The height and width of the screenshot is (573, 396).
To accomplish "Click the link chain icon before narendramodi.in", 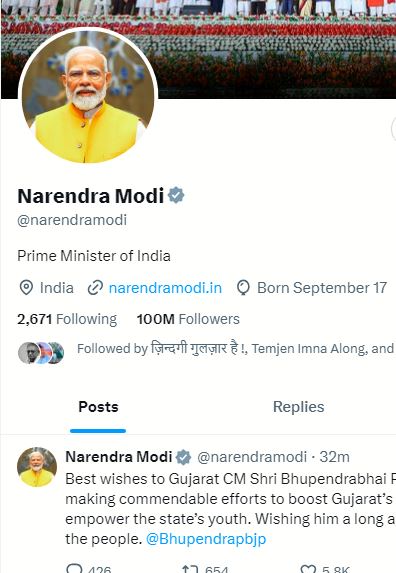I will tap(95, 288).
